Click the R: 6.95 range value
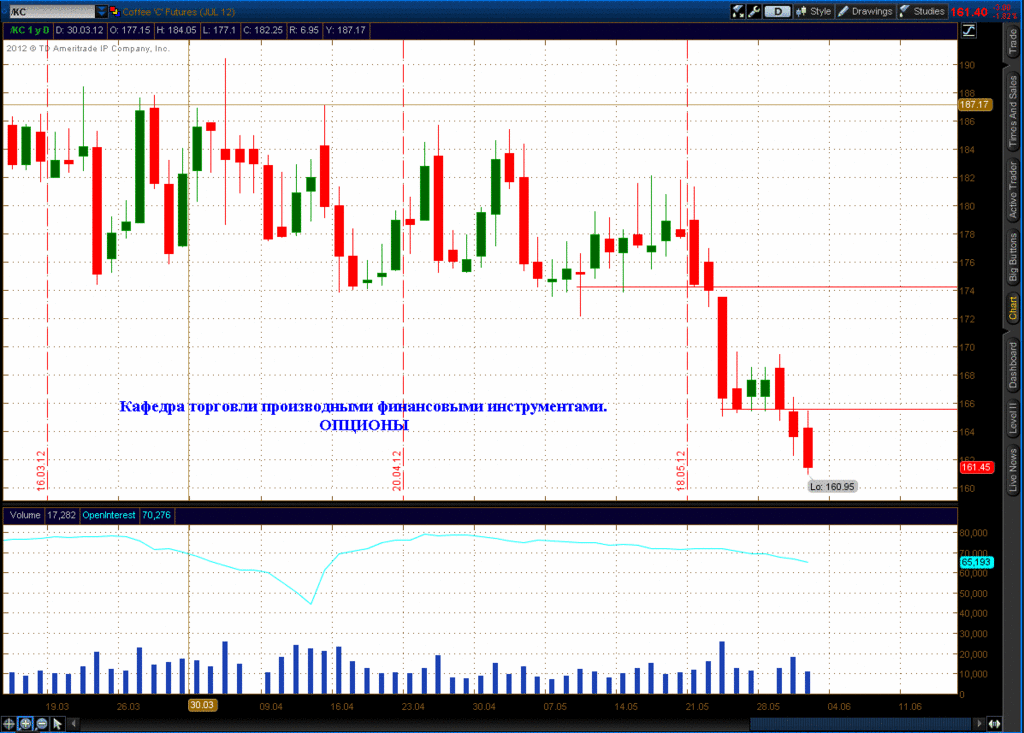 304,30
